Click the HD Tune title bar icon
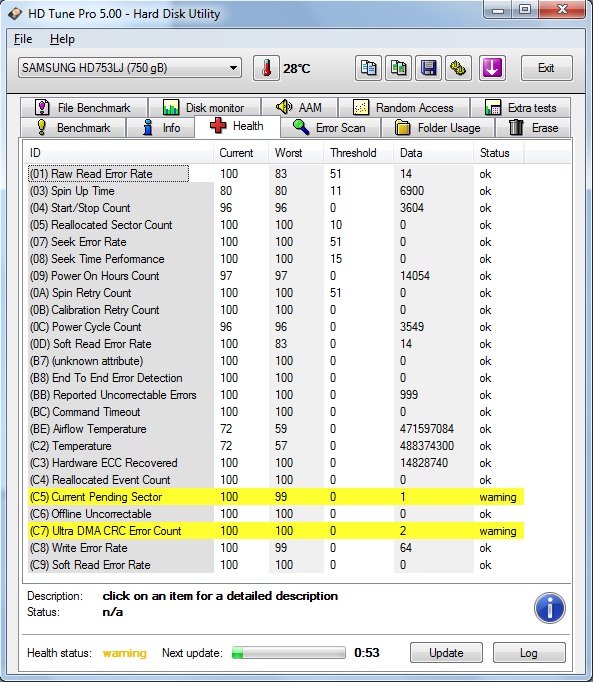This screenshot has height=682, width=593. point(15,14)
